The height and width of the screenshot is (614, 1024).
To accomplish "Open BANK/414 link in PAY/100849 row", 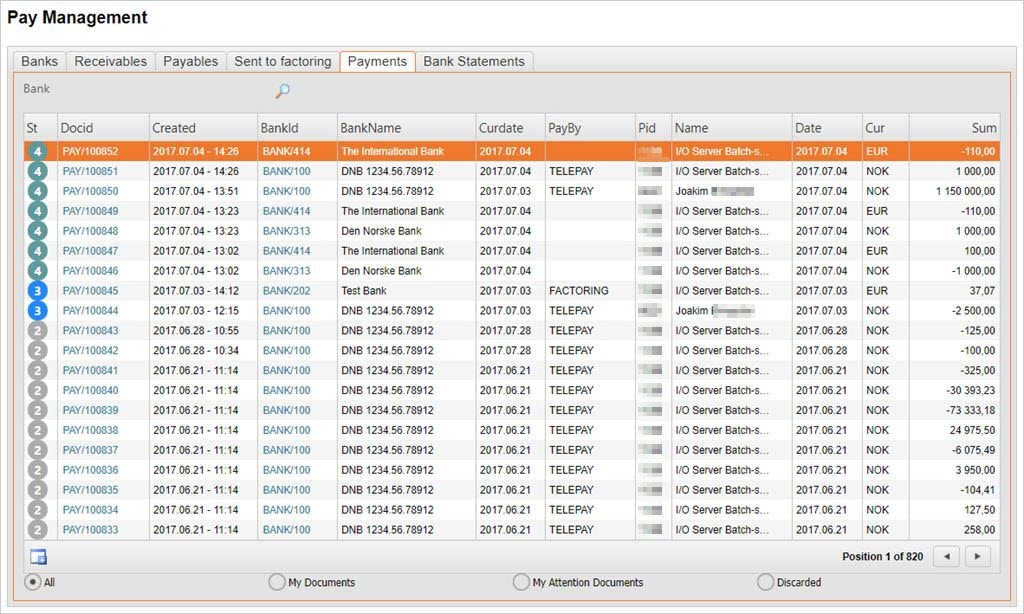I will point(287,211).
